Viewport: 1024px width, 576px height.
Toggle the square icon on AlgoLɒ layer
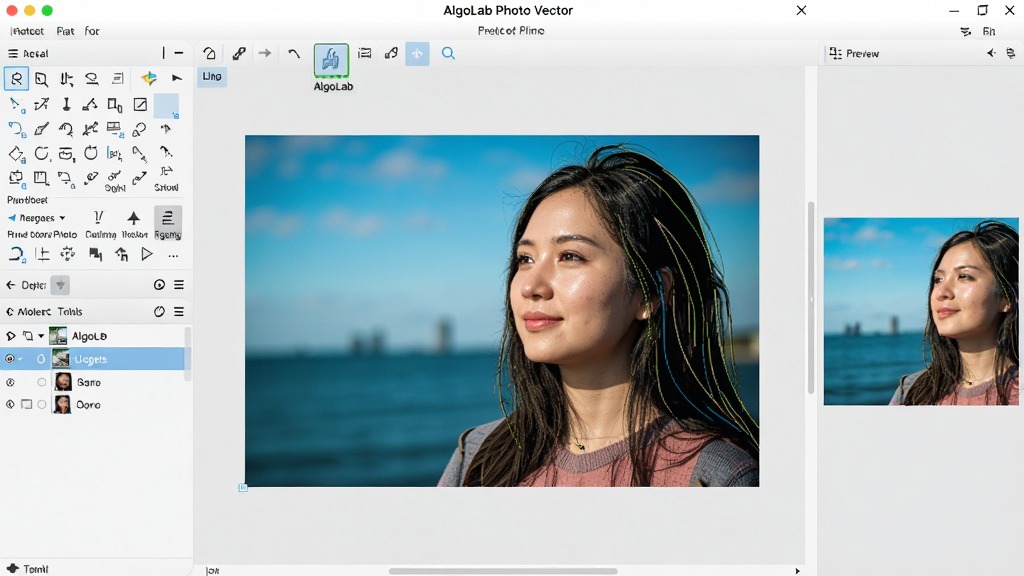point(27,336)
